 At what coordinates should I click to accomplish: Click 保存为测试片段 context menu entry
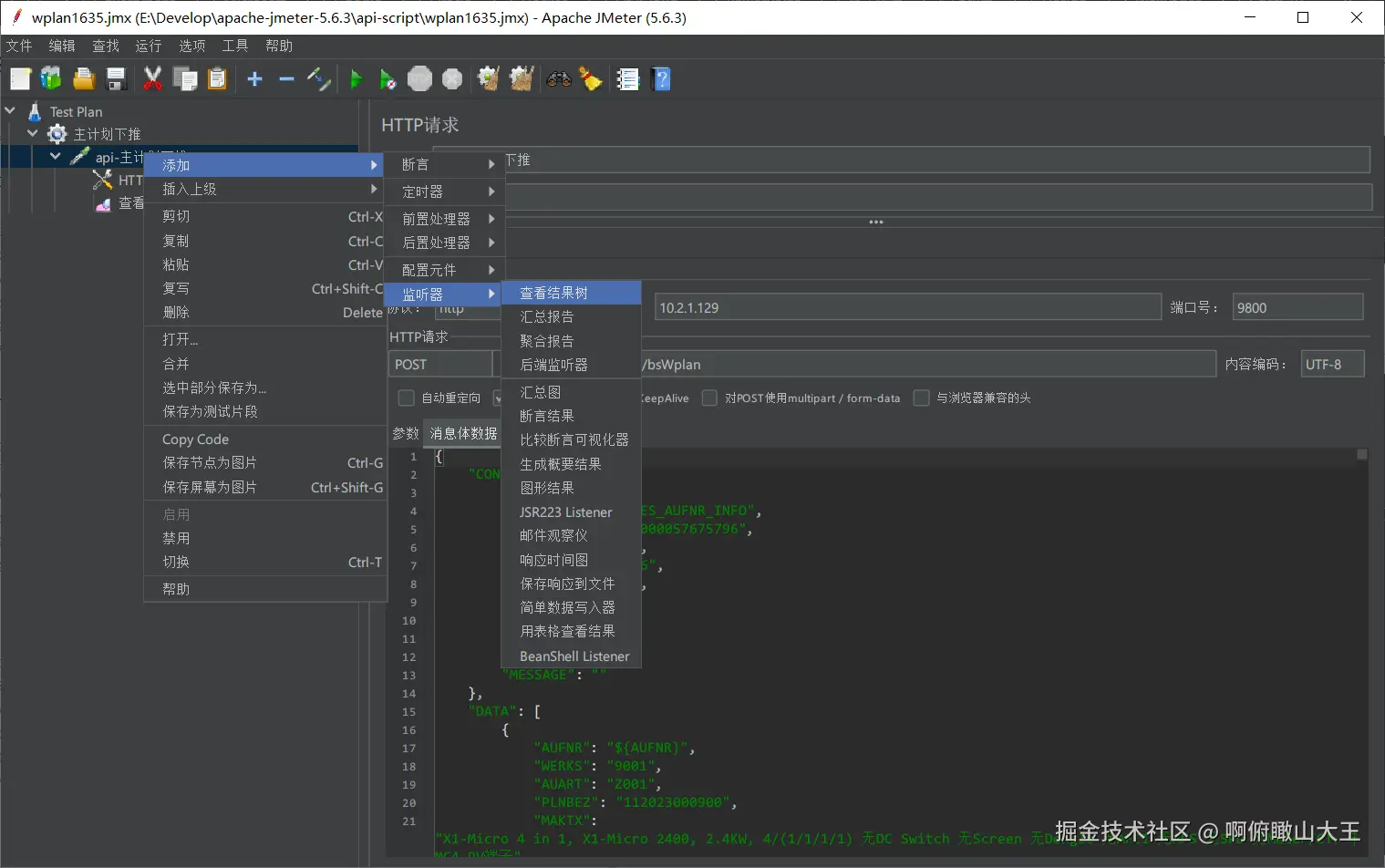[265, 411]
